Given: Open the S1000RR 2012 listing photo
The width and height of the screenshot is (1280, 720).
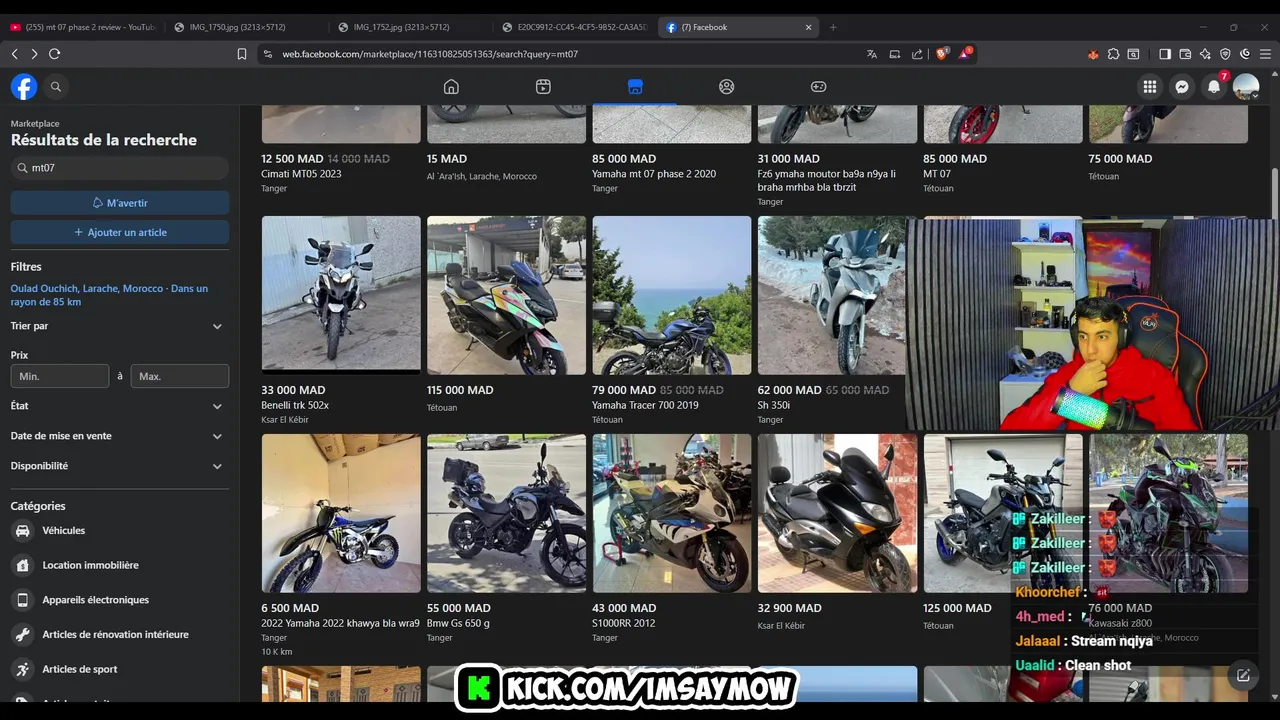Looking at the screenshot, I should (x=672, y=513).
